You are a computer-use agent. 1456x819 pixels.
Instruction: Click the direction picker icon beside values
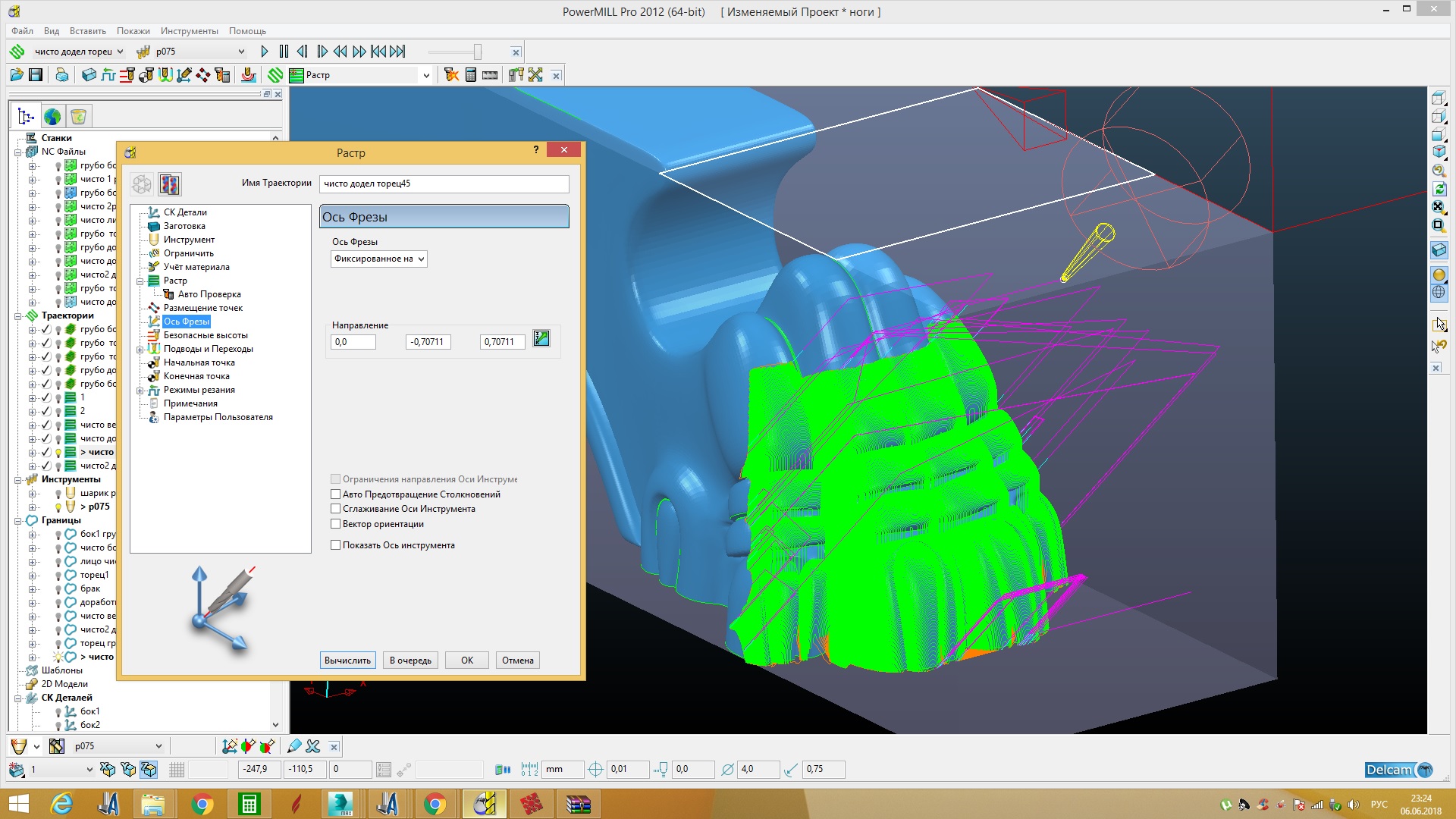click(541, 339)
